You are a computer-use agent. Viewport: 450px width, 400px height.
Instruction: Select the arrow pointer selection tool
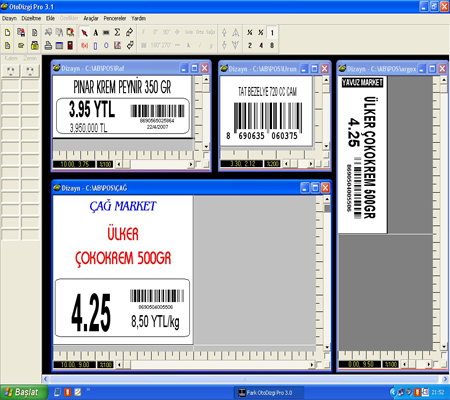coord(85,32)
